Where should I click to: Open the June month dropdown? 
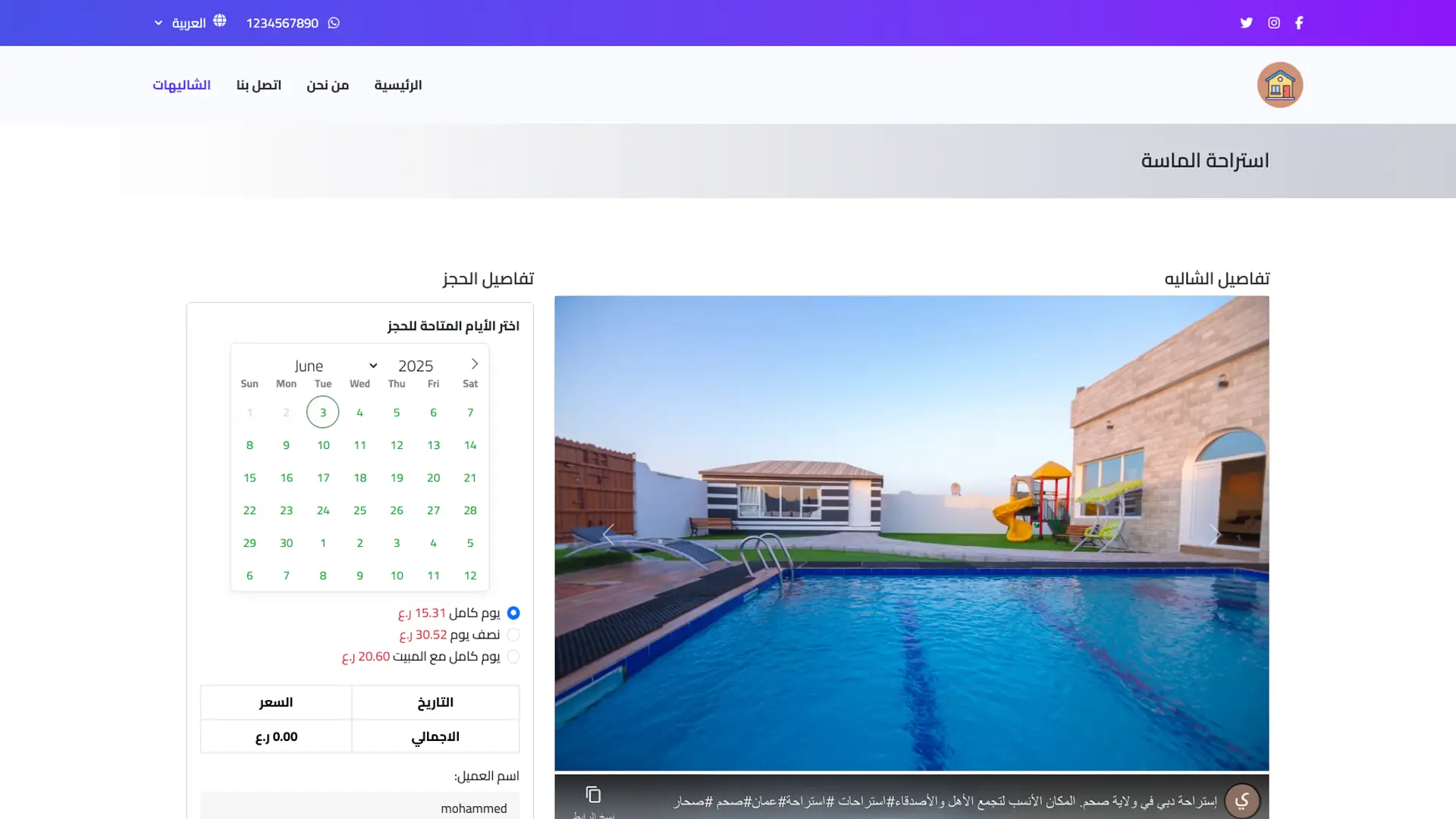pos(335,366)
